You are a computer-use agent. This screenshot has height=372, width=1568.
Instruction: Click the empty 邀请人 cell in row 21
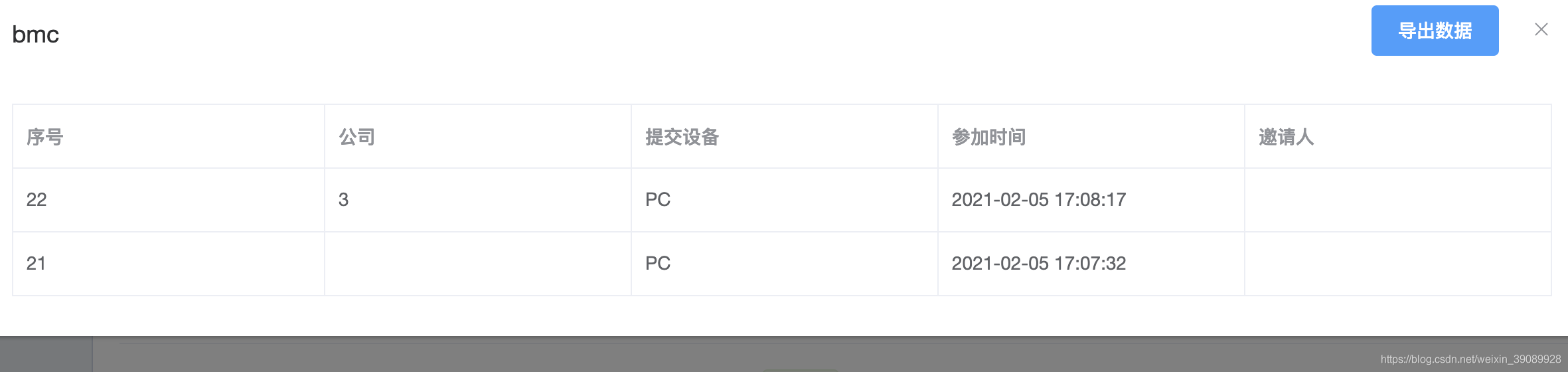click(x=1397, y=264)
